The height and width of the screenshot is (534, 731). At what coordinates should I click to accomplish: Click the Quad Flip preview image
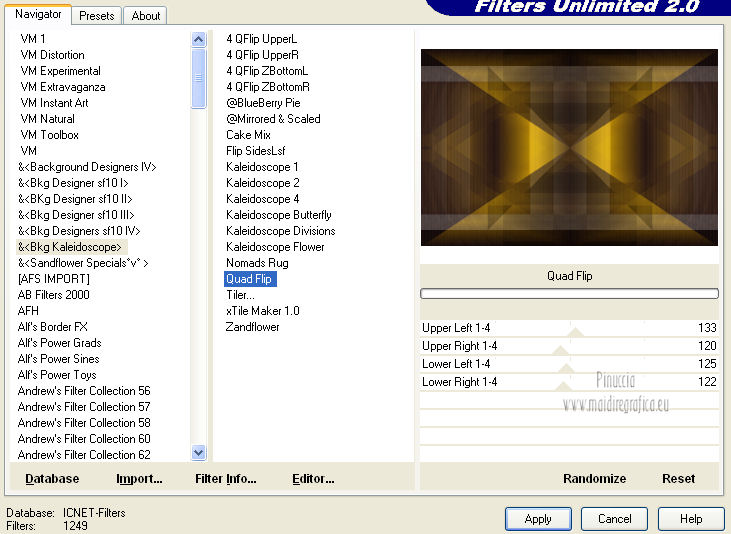click(x=569, y=147)
